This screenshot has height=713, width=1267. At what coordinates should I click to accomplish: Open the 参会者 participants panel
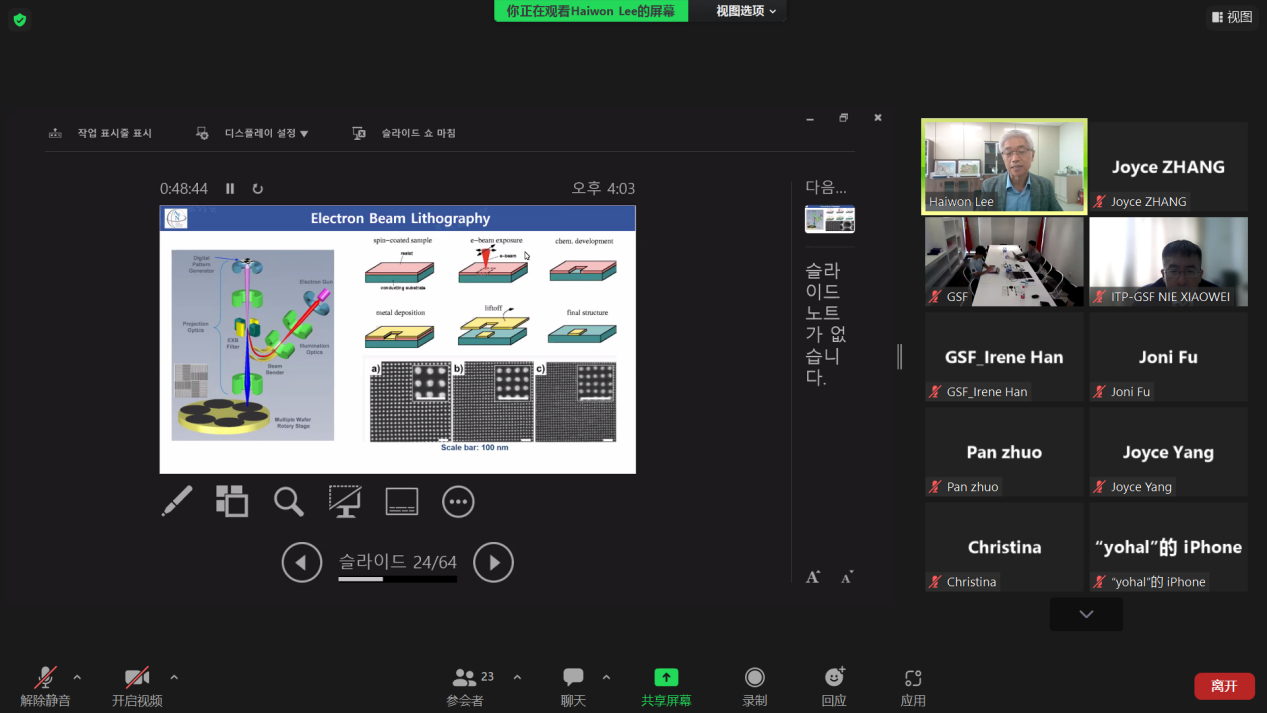pyautogui.click(x=466, y=686)
